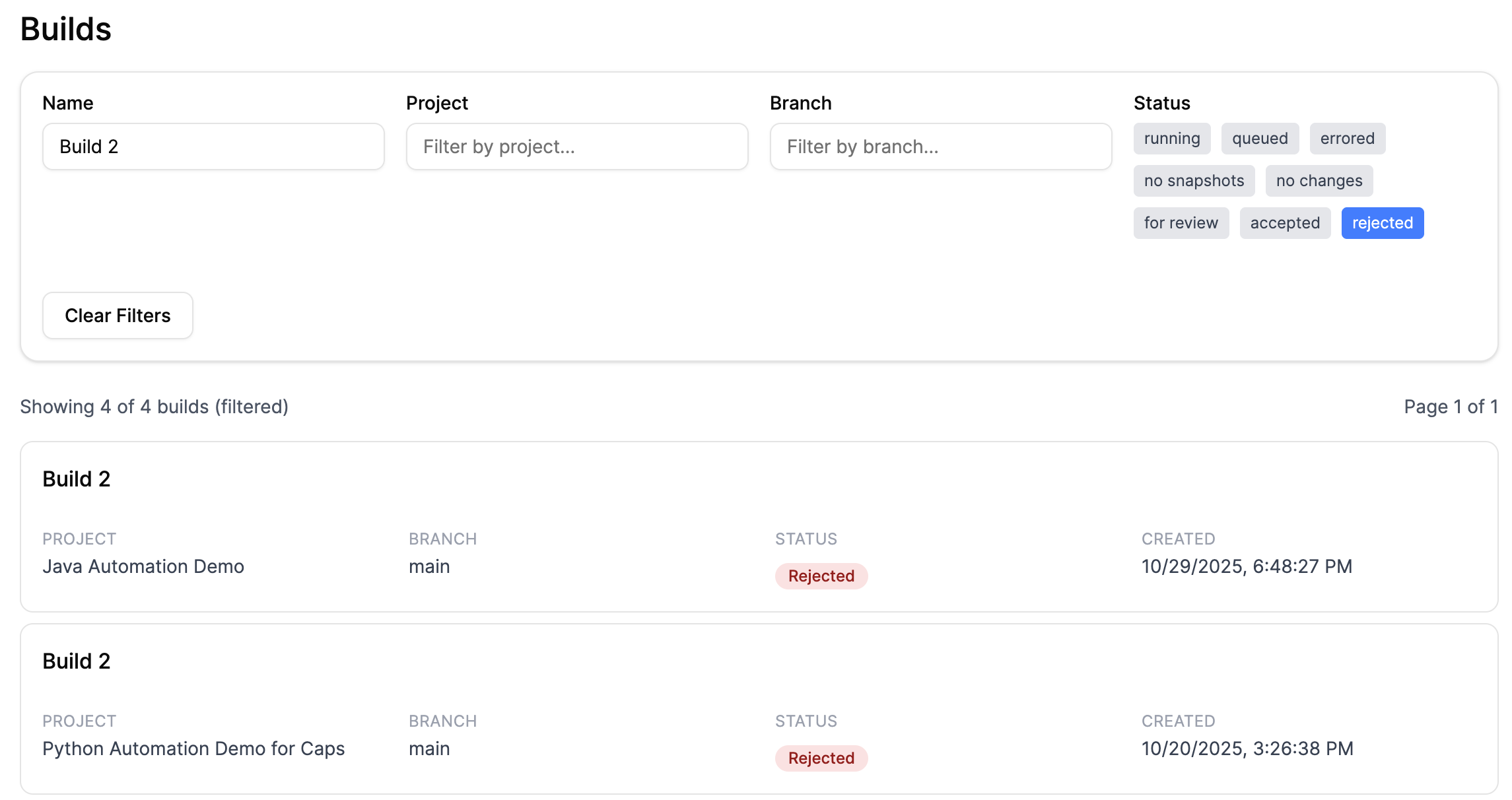Toggle the errored status filter
Image resolution: width=1512 pixels, height=800 pixels.
point(1347,139)
